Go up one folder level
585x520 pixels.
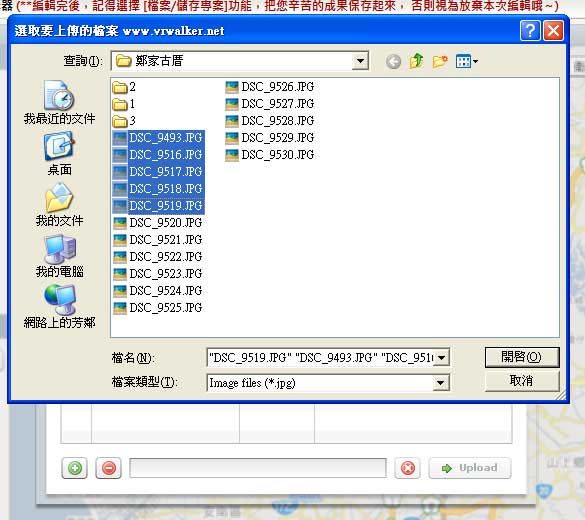416,61
